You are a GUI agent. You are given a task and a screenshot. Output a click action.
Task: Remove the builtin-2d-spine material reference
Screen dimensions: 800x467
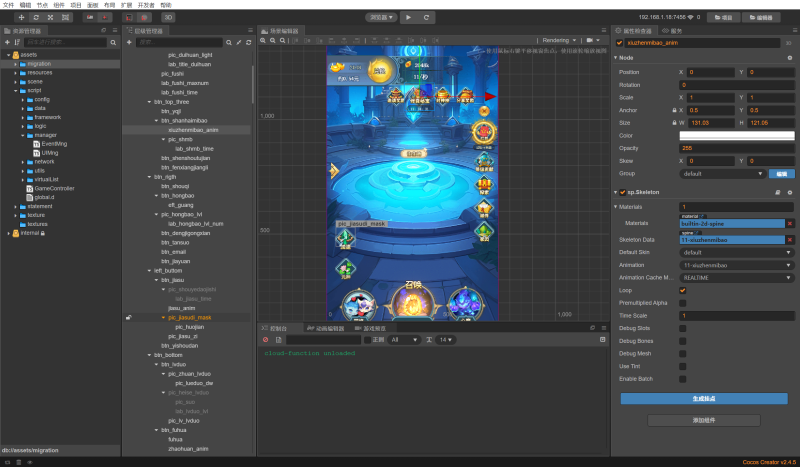790,224
